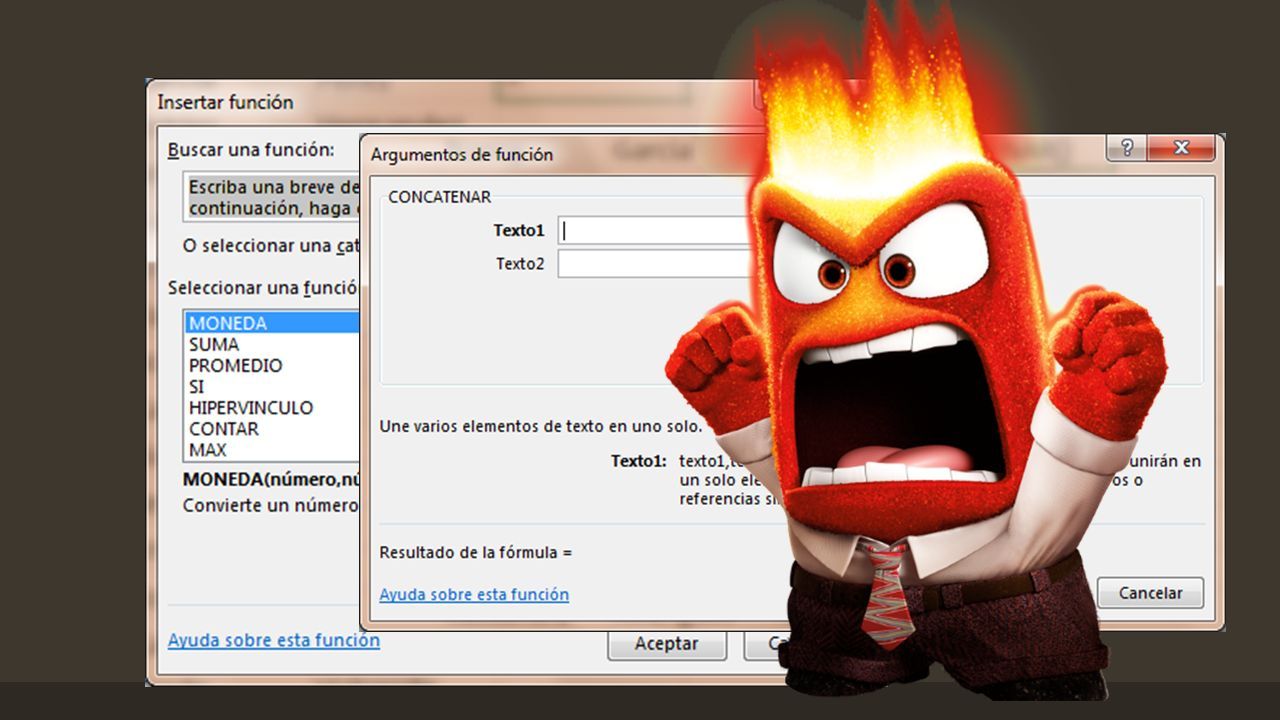The image size is (1280, 720).
Task: Click the "O seleccionar una" category label
Action: (x=270, y=246)
